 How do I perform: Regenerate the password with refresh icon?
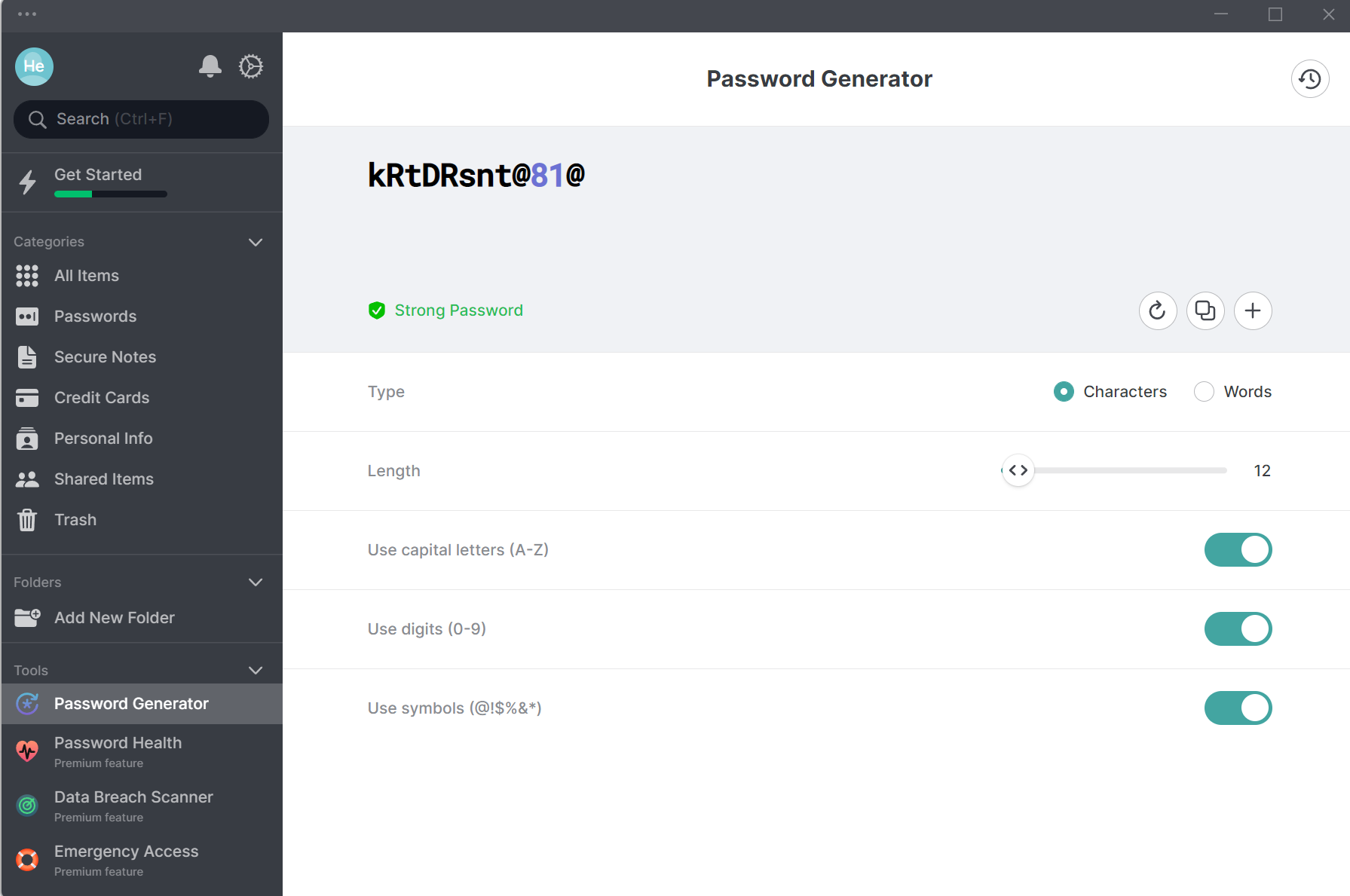coord(1158,310)
